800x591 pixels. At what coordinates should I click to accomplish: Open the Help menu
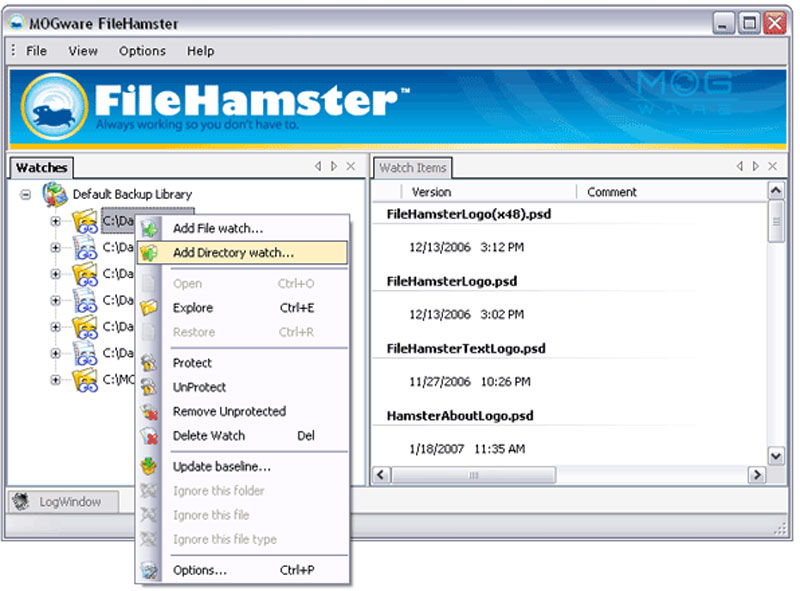[x=201, y=51]
